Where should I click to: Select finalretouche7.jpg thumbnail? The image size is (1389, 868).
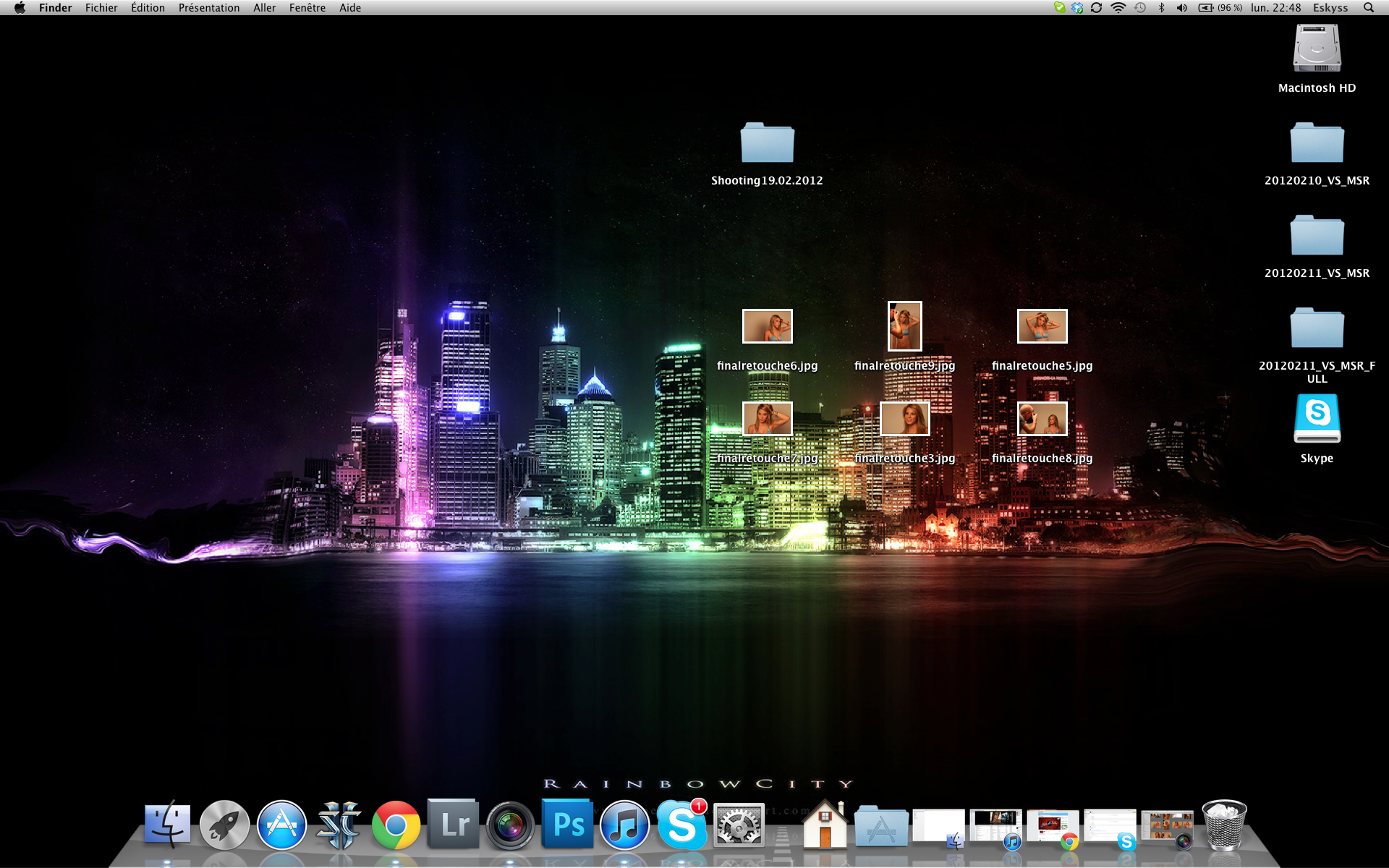pyautogui.click(x=768, y=419)
